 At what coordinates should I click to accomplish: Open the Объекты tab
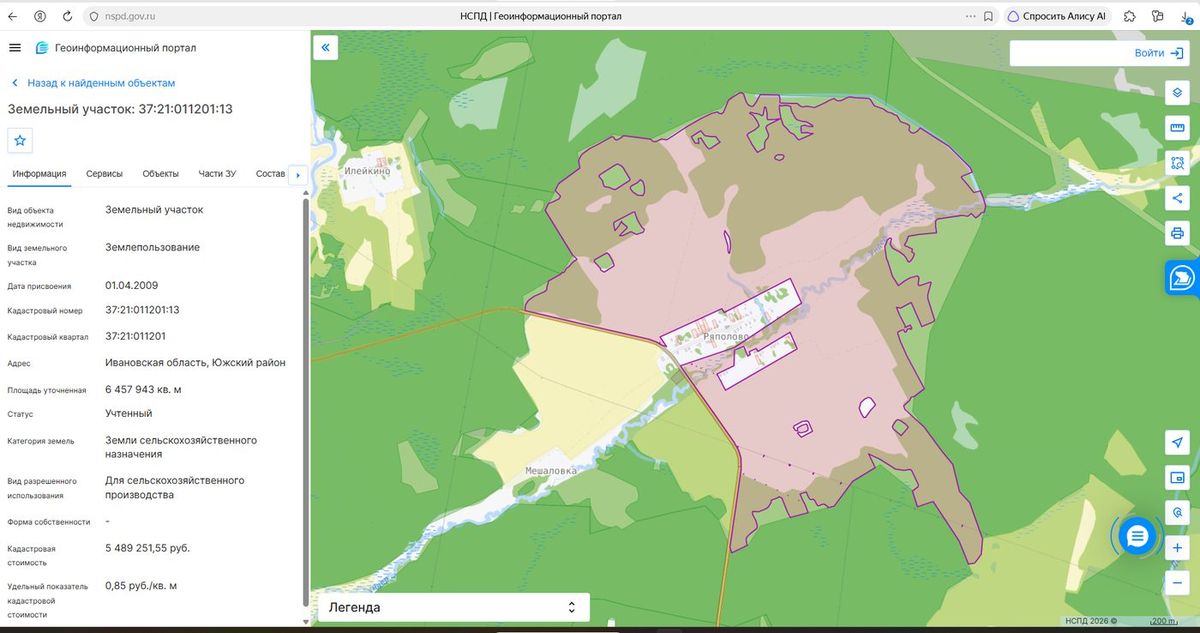click(x=160, y=174)
